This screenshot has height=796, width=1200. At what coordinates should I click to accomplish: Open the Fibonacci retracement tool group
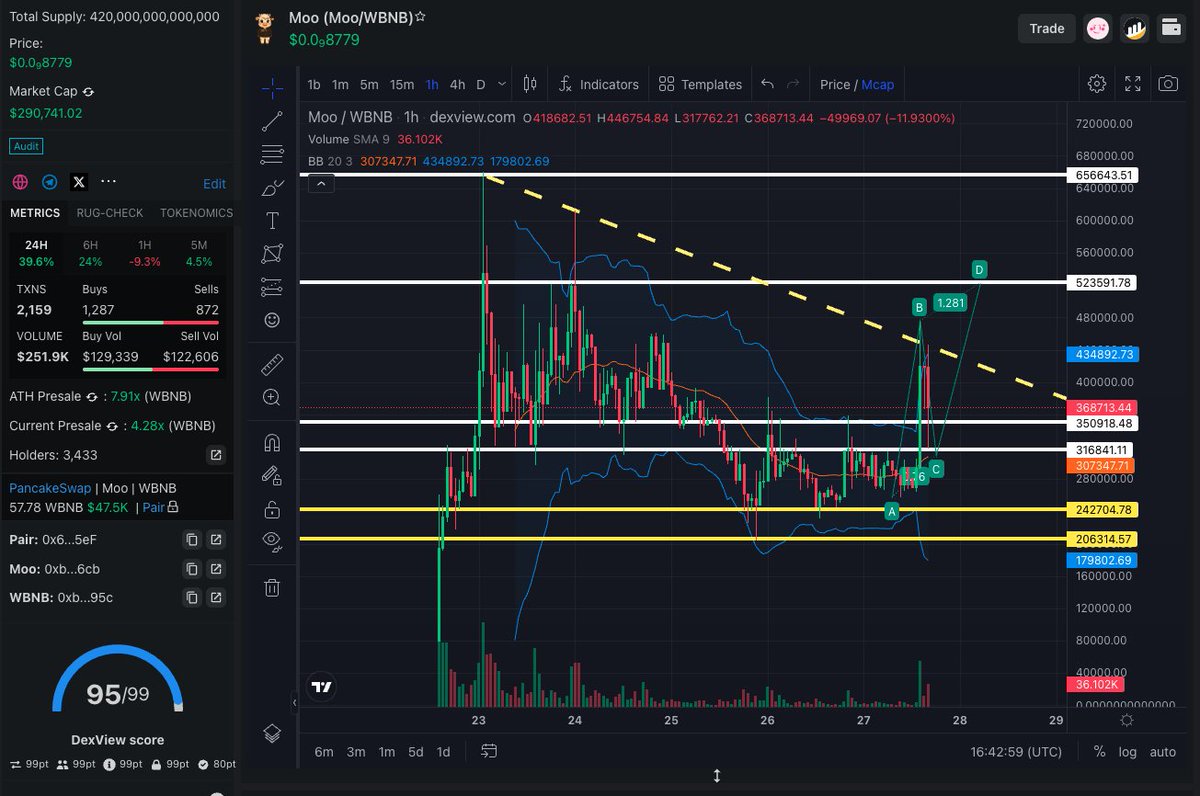[272, 155]
